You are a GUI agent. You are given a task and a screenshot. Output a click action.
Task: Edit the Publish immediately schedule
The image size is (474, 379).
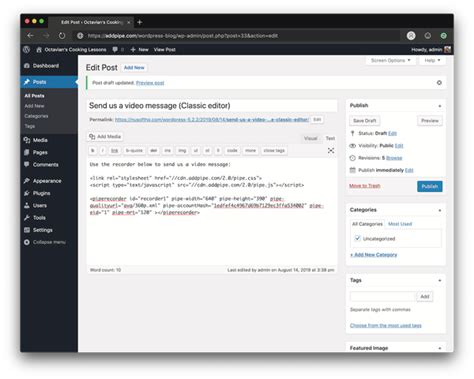click(409, 170)
